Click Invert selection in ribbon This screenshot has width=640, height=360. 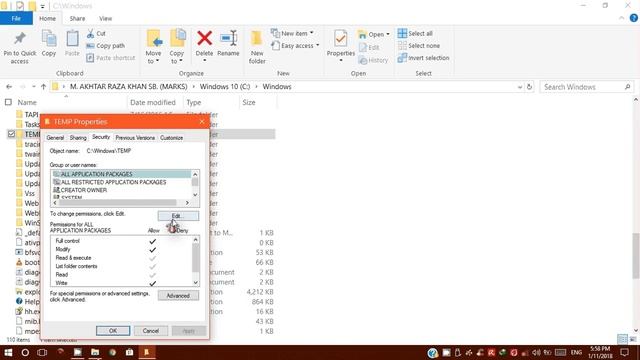click(x=423, y=58)
